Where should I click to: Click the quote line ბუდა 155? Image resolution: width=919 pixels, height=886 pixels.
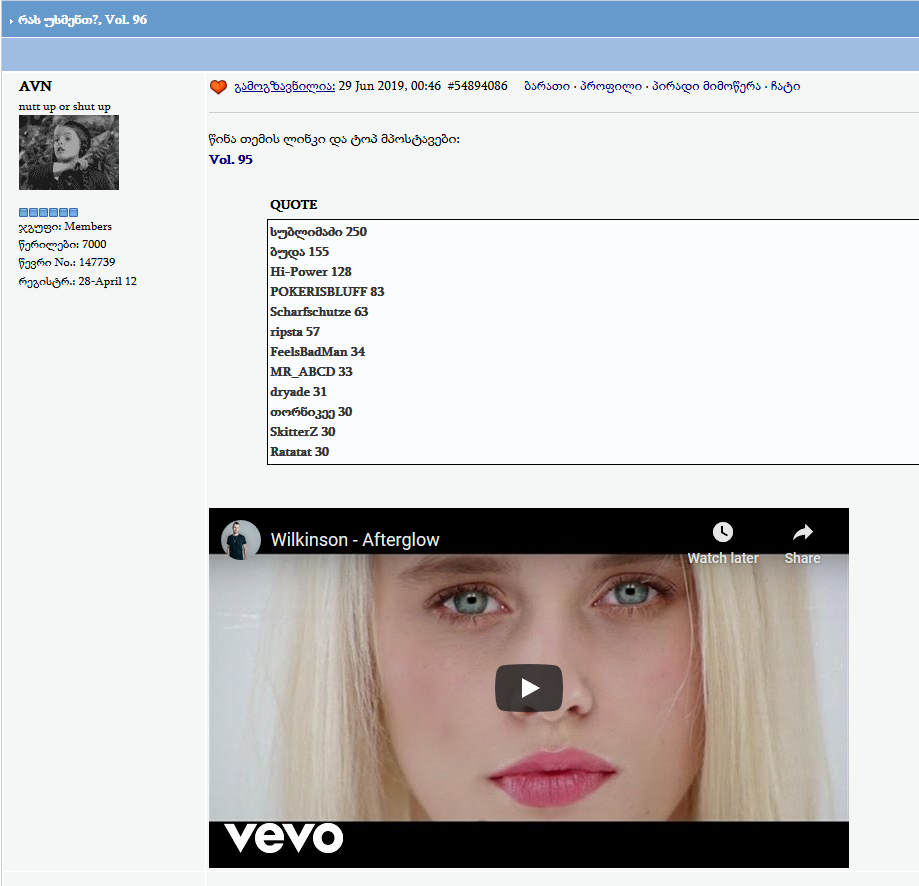pyautogui.click(x=299, y=251)
